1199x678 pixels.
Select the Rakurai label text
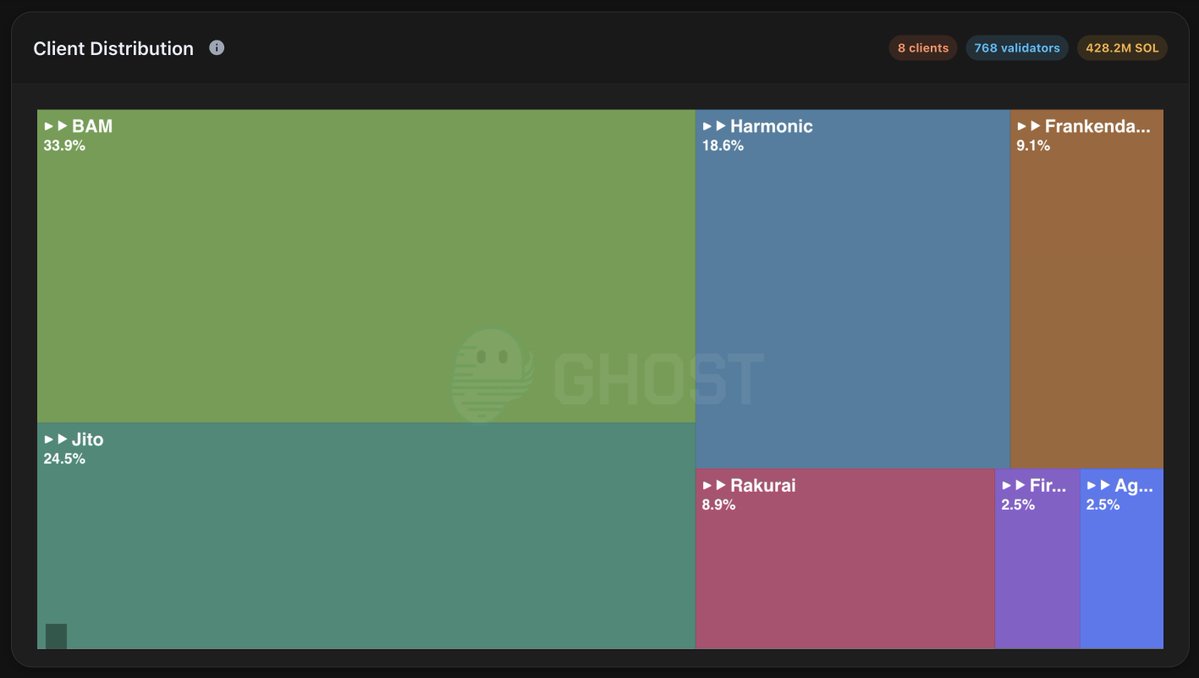(x=763, y=485)
